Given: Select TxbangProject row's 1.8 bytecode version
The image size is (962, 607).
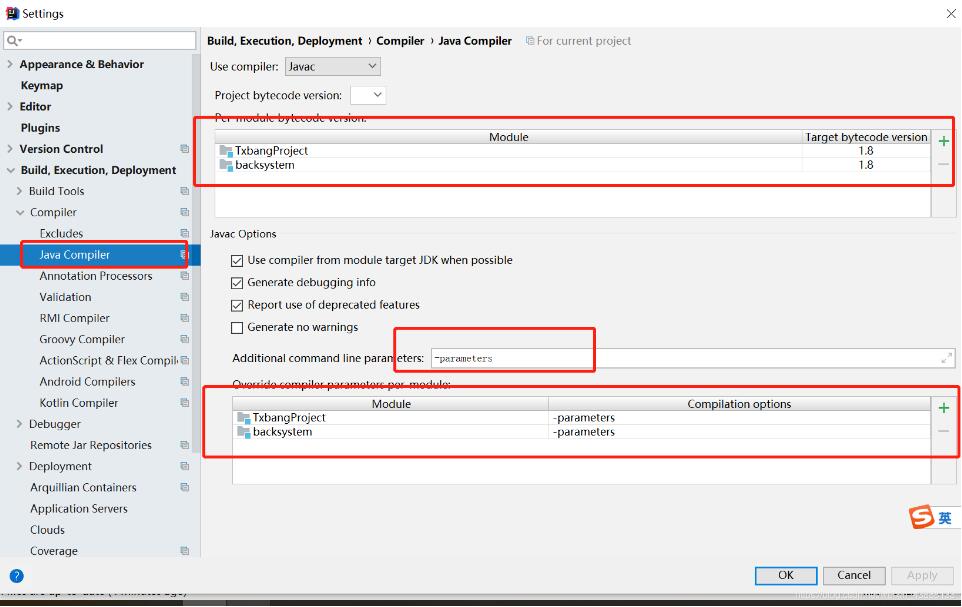Looking at the screenshot, I should 866,150.
